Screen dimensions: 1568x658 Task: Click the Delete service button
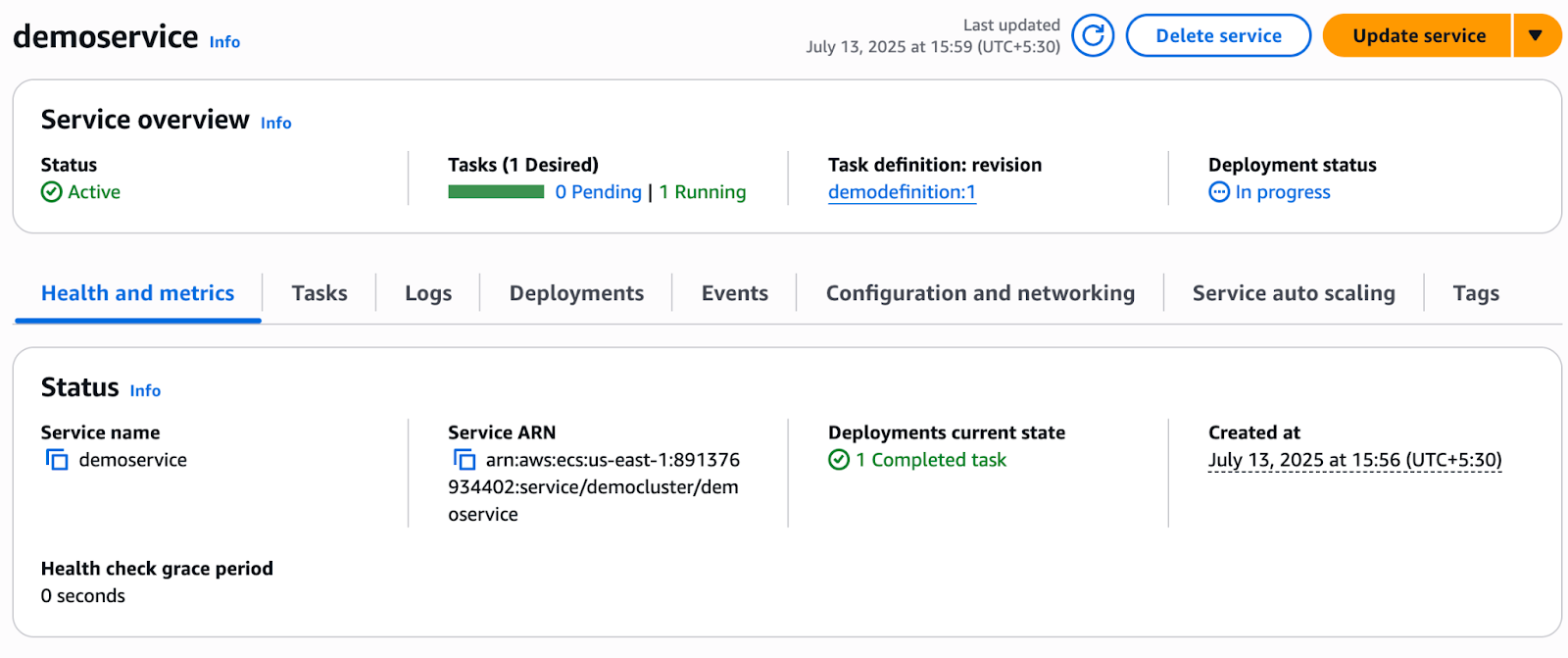pyautogui.click(x=1218, y=35)
